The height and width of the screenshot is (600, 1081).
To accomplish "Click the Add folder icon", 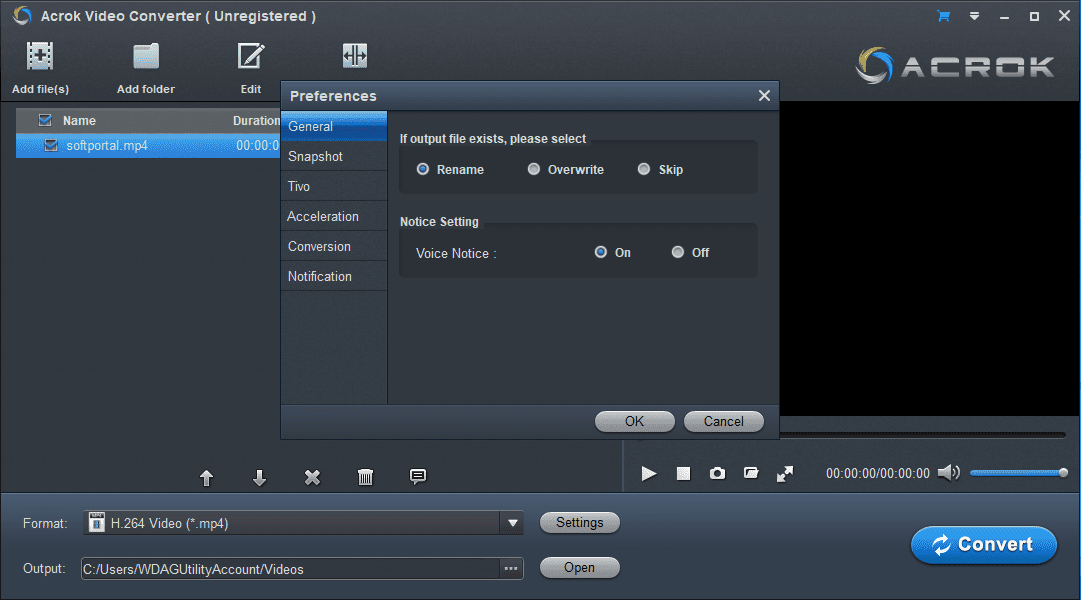I will pyautogui.click(x=145, y=57).
